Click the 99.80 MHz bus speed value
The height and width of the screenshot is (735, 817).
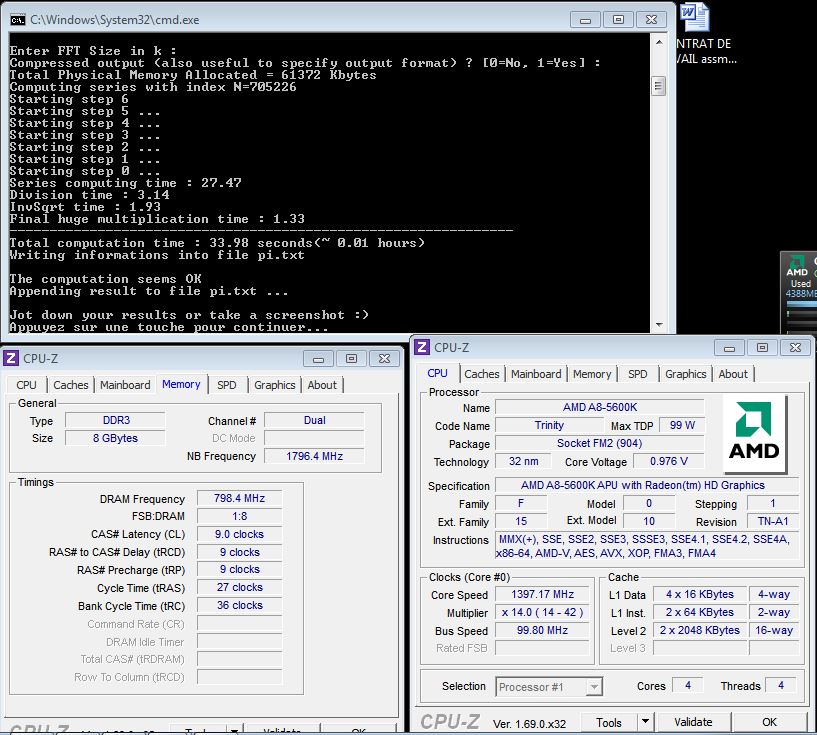[542, 630]
